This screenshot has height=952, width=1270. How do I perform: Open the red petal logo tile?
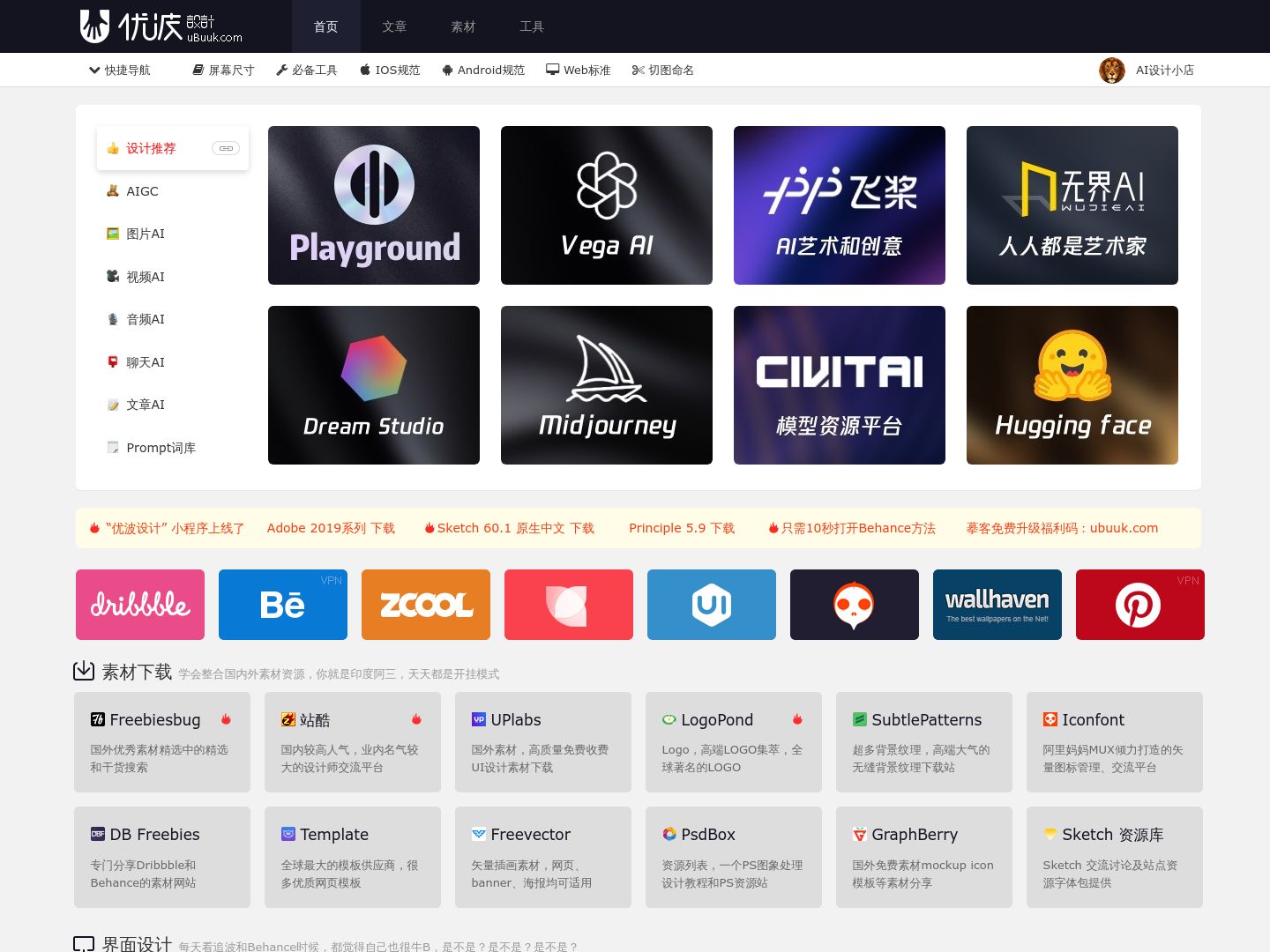pyautogui.click(x=569, y=605)
